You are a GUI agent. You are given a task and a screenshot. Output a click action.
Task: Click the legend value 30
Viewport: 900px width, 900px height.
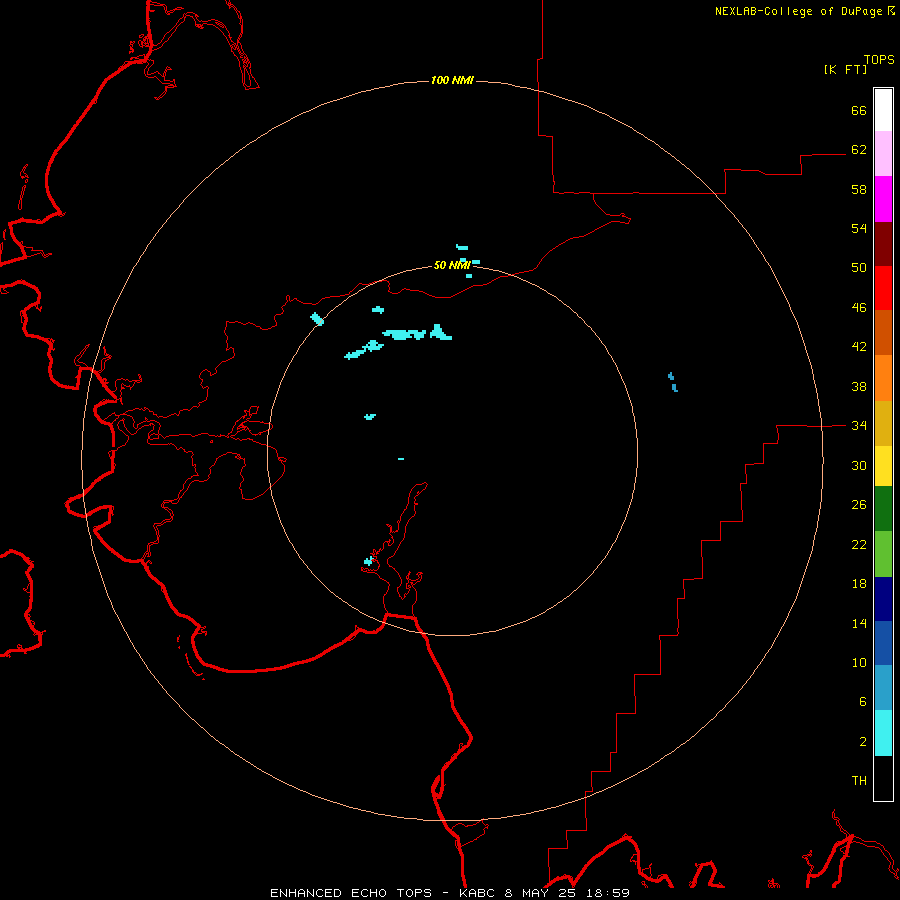pyautogui.click(x=859, y=465)
